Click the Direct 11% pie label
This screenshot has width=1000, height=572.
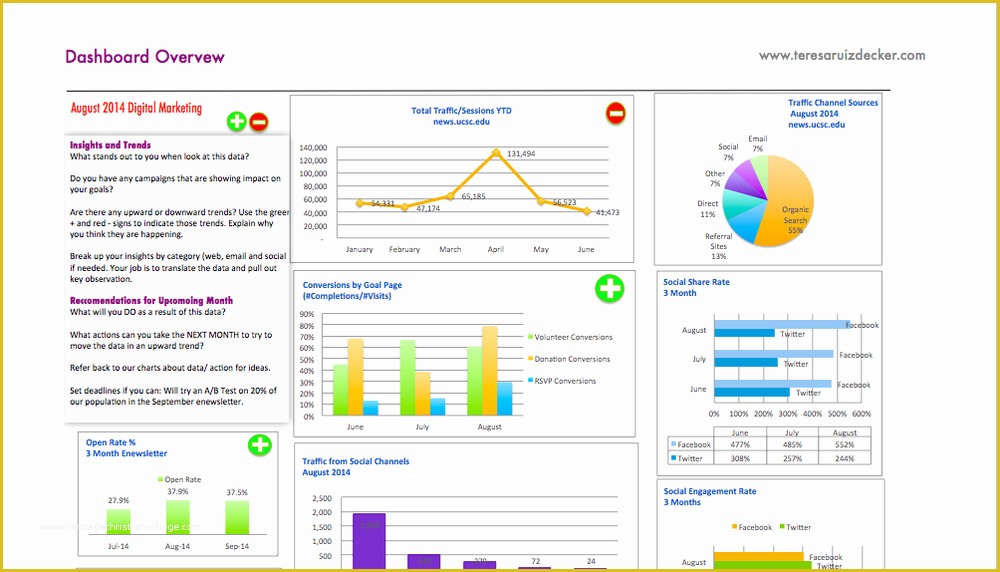(x=707, y=209)
